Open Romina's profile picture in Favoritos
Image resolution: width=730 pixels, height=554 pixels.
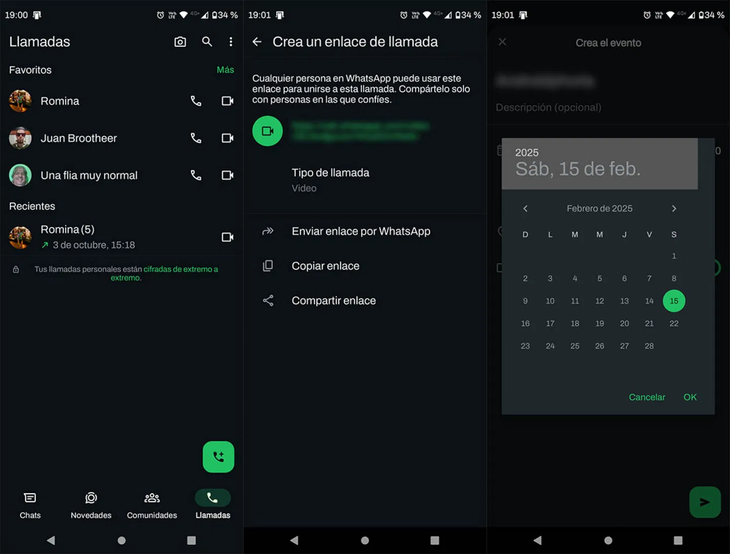(20, 101)
